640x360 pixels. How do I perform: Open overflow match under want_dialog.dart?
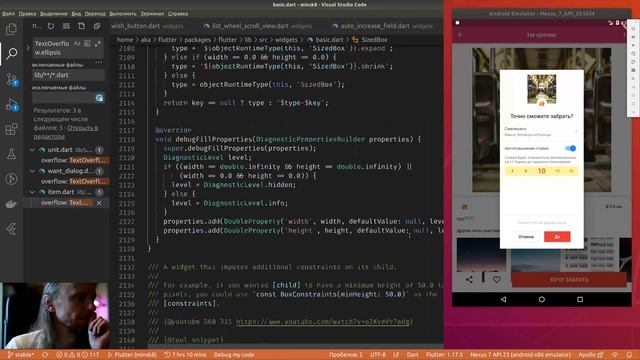(x=74, y=181)
